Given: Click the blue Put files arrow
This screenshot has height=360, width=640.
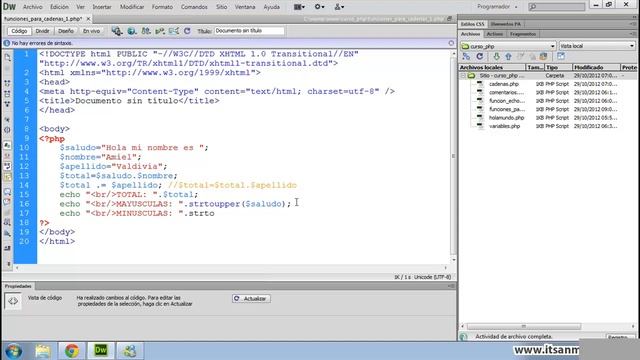Looking at the screenshot, I should [x=508, y=57].
